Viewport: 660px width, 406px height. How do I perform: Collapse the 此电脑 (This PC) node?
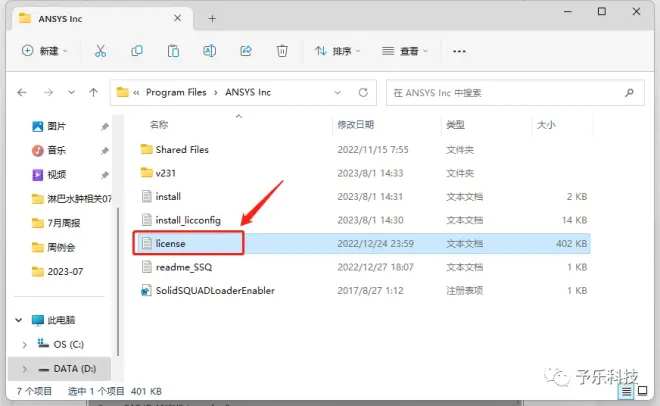pyautogui.click(x=19, y=320)
